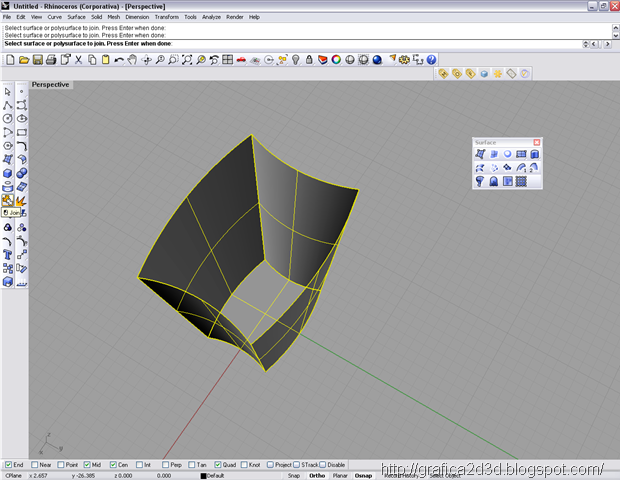The image size is (620, 480).
Task: Save the model with the floppy icon
Action: pyautogui.click(x=38, y=60)
